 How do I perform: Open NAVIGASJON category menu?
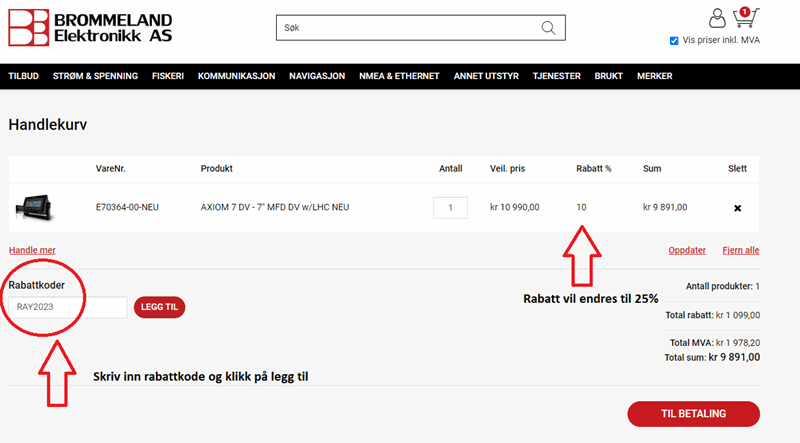317,76
